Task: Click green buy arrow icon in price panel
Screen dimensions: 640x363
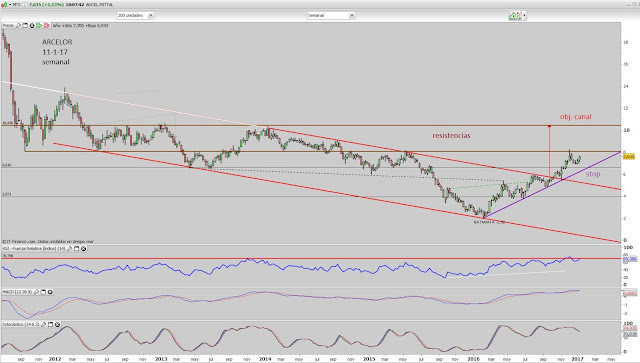Action: [x=39, y=26]
